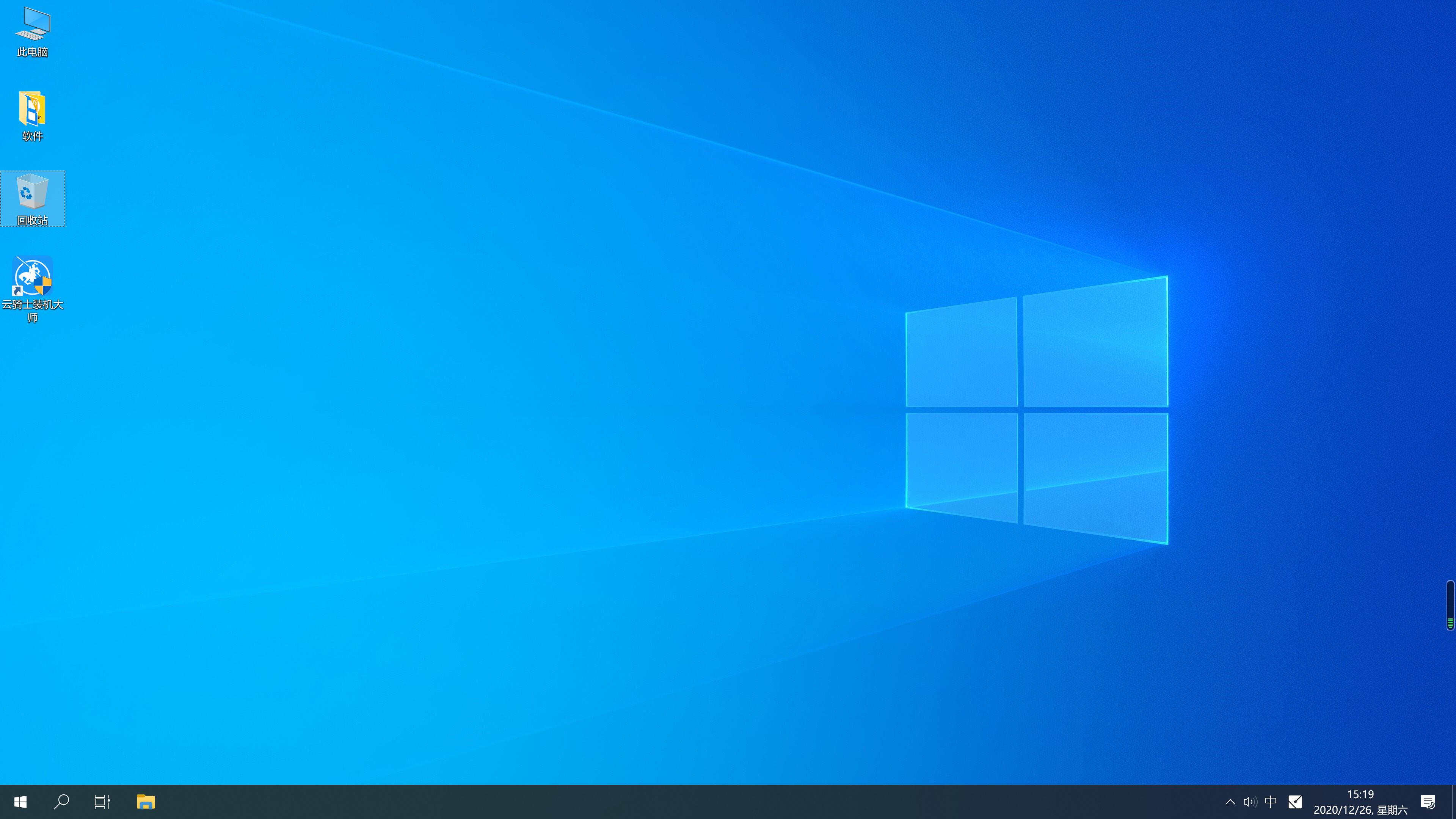Open File Explorer taskbar icon

tap(146, 801)
